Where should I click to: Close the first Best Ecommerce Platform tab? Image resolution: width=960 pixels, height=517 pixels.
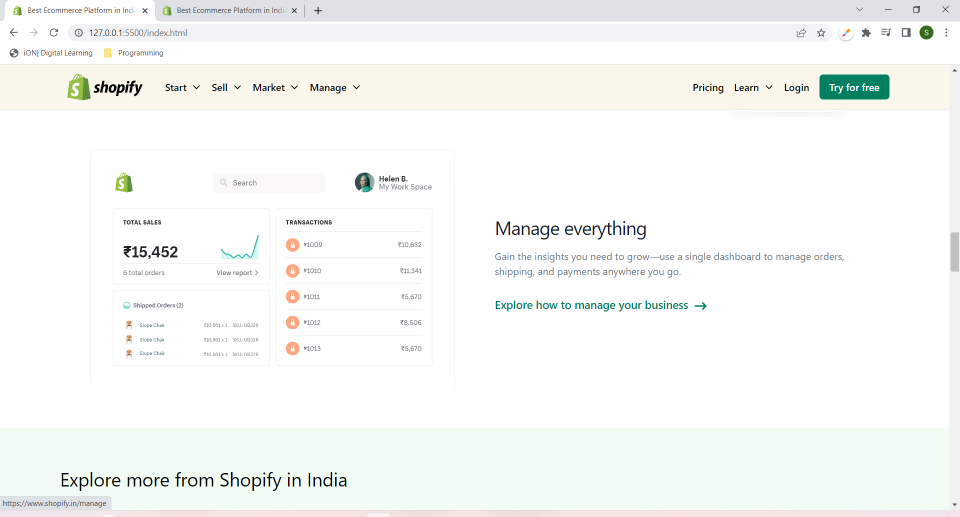point(145,10)
